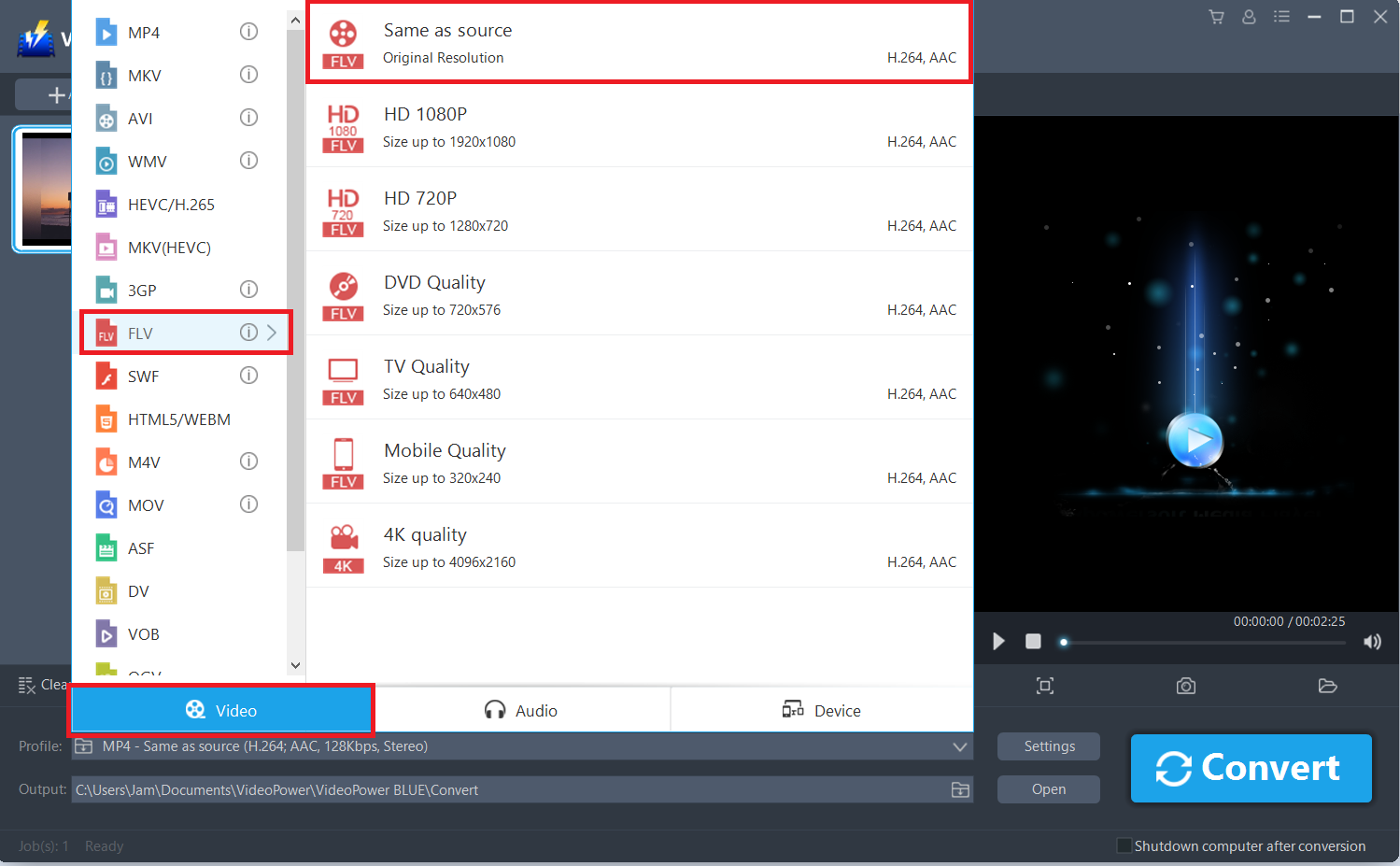The image size is (1400, 866).
Task: Browse output folder icon in path field
Action: (959, 790)
